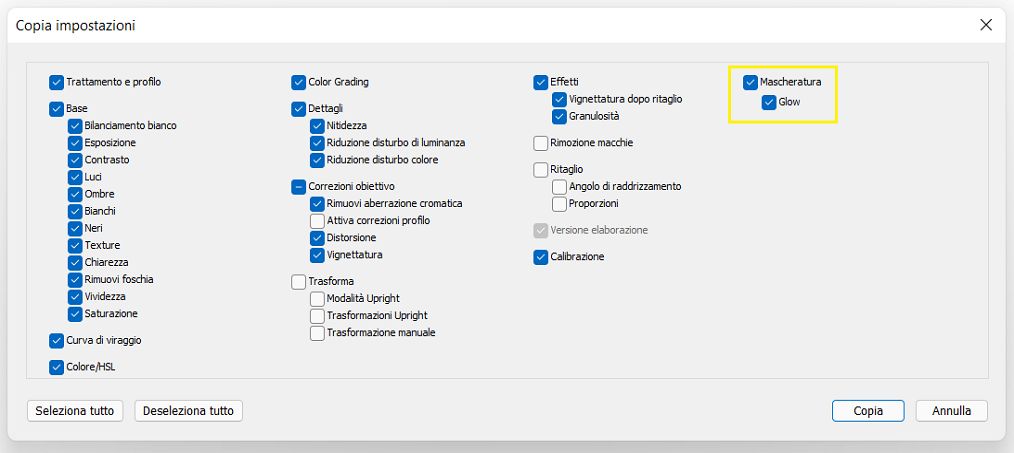Enable the Rimozione macchie checkbox
The width and height of the screenshot is (1014, 453).
541,143
